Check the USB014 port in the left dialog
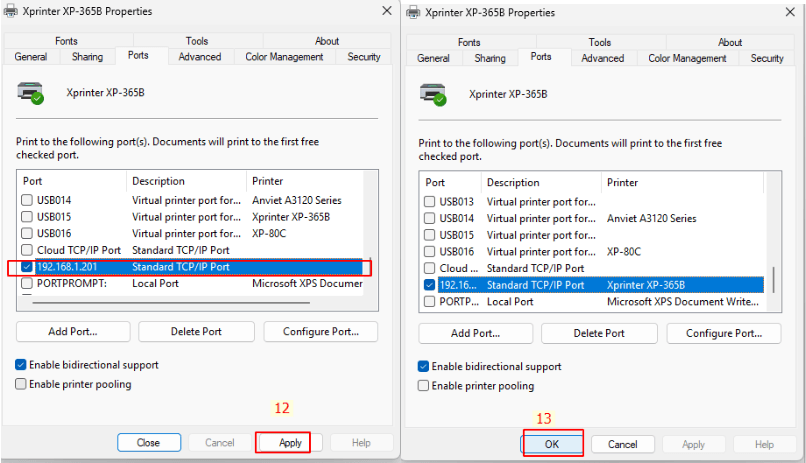This screenshot has width=806, height=463. (27, 200)
